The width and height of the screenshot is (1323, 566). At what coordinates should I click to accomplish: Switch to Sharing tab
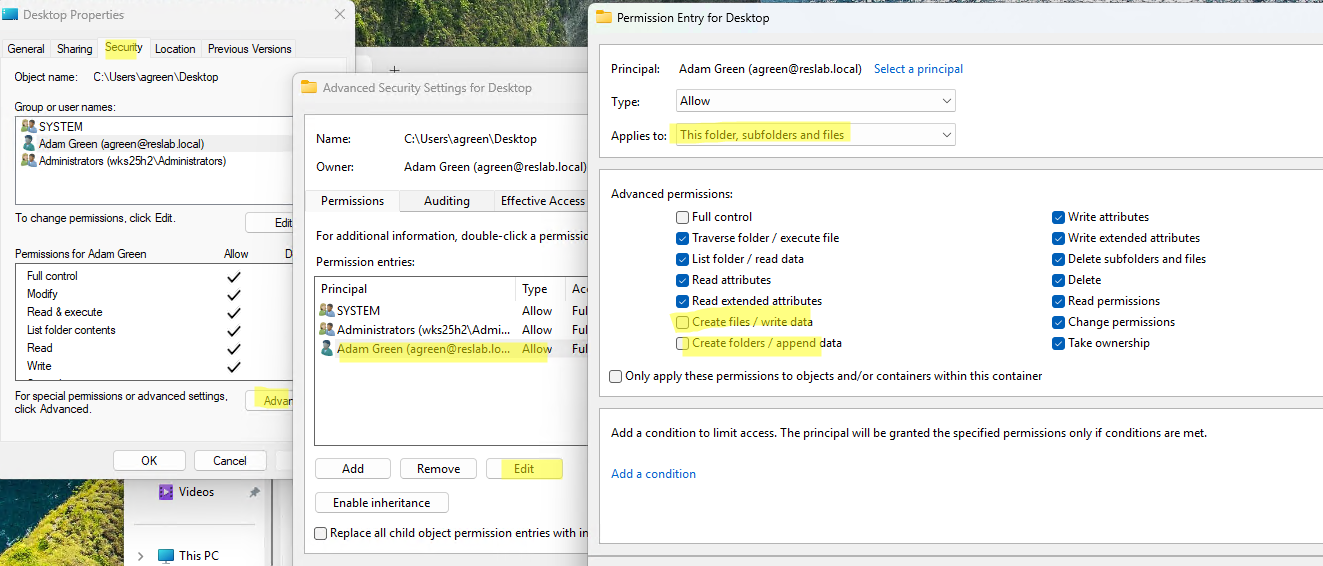75,49
